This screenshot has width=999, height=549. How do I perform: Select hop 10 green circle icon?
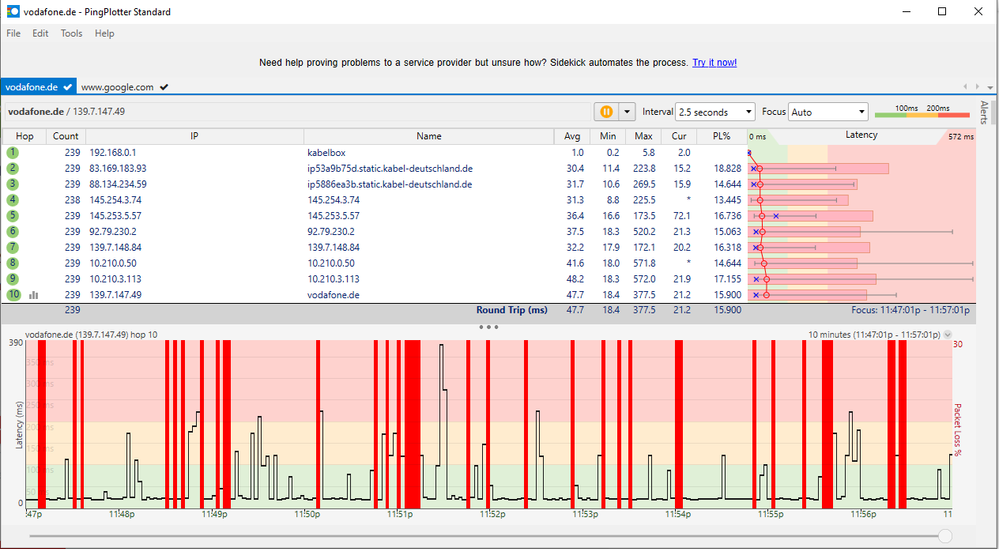point(13,294)
